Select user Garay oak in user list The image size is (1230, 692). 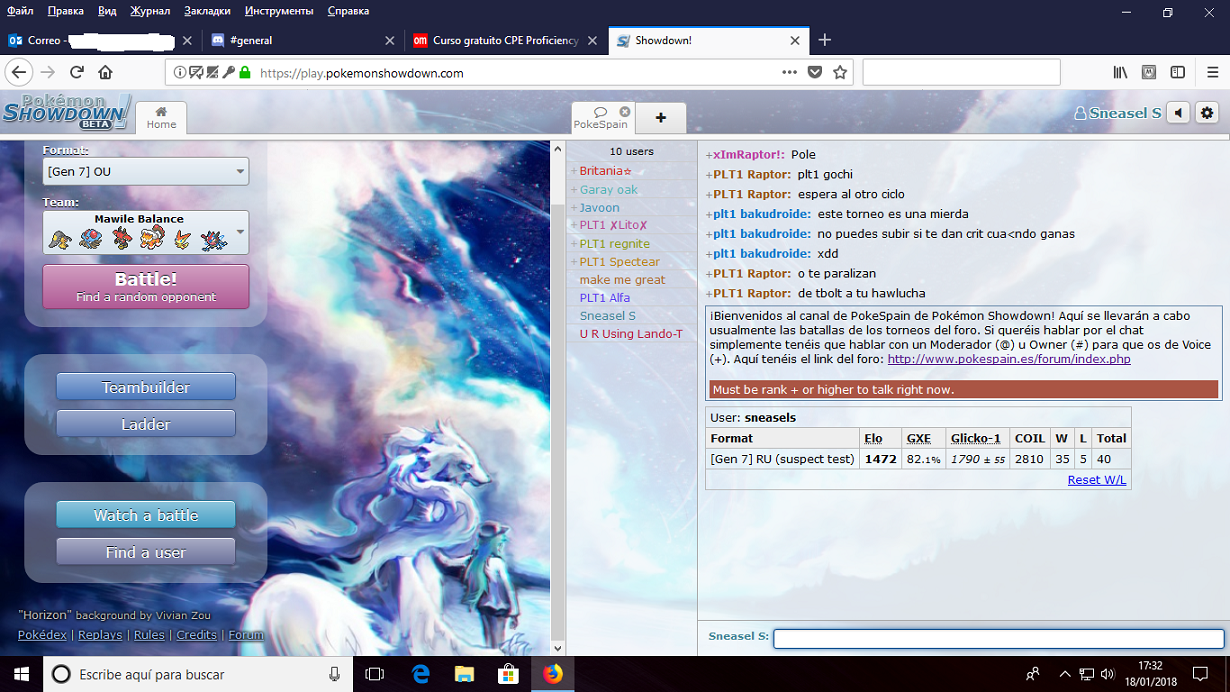pos(632,189)
